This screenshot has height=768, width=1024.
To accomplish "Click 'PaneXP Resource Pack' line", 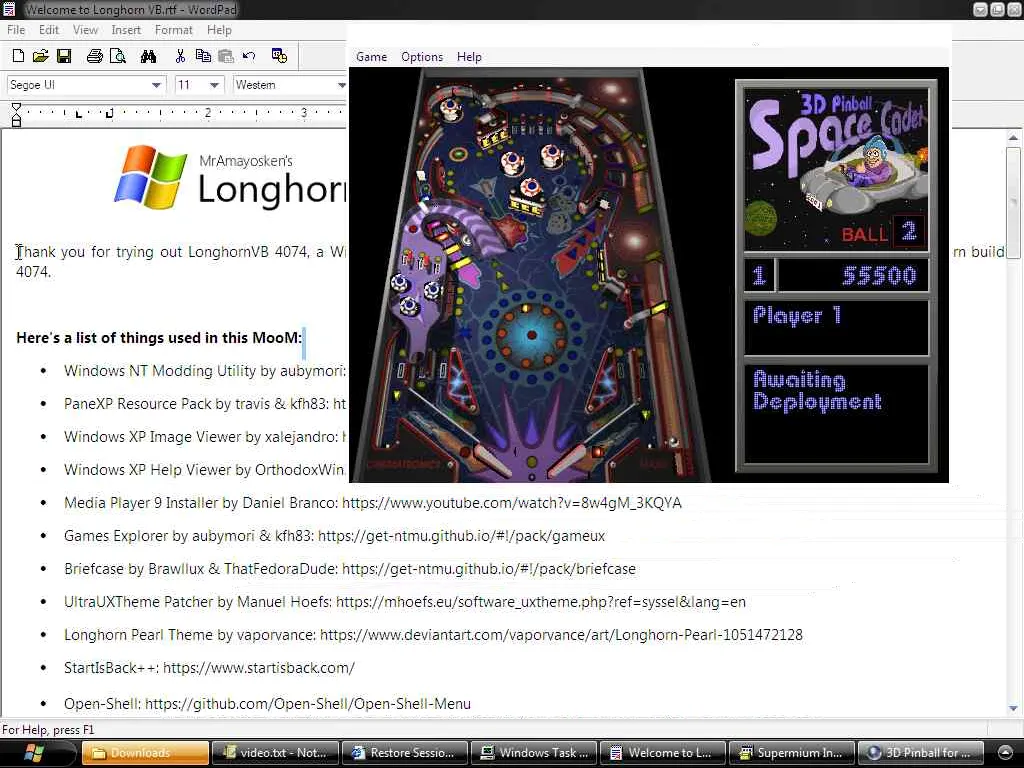I will click(x=204, y=404).
